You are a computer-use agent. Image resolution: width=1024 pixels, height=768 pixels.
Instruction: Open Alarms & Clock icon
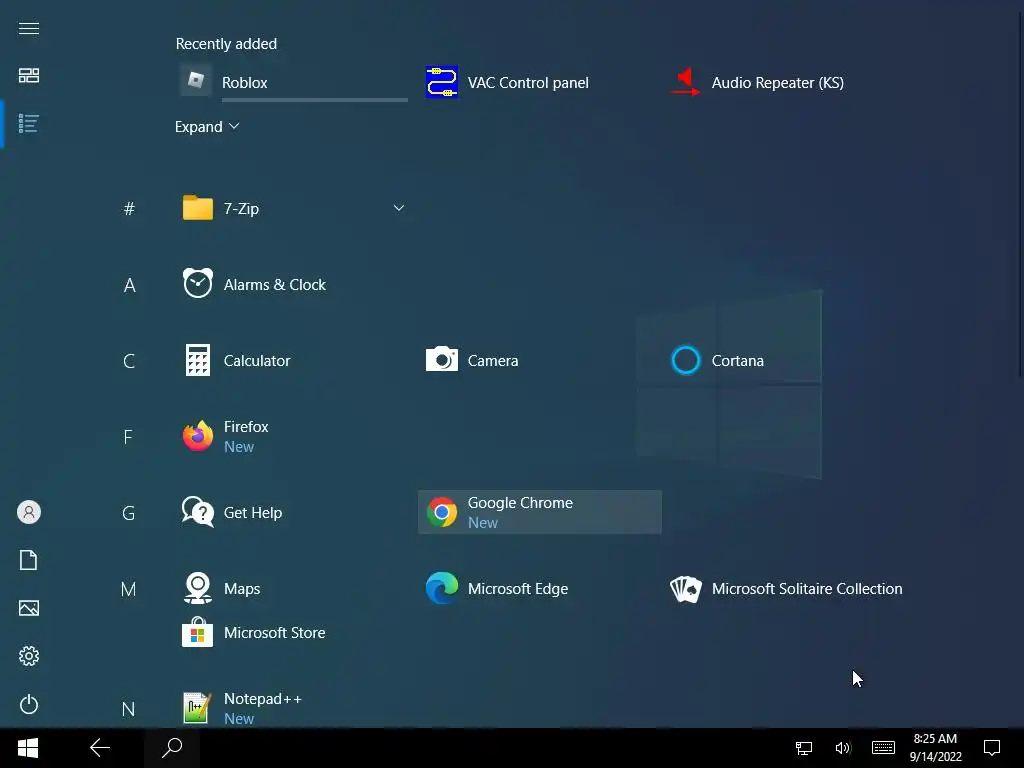198,283
